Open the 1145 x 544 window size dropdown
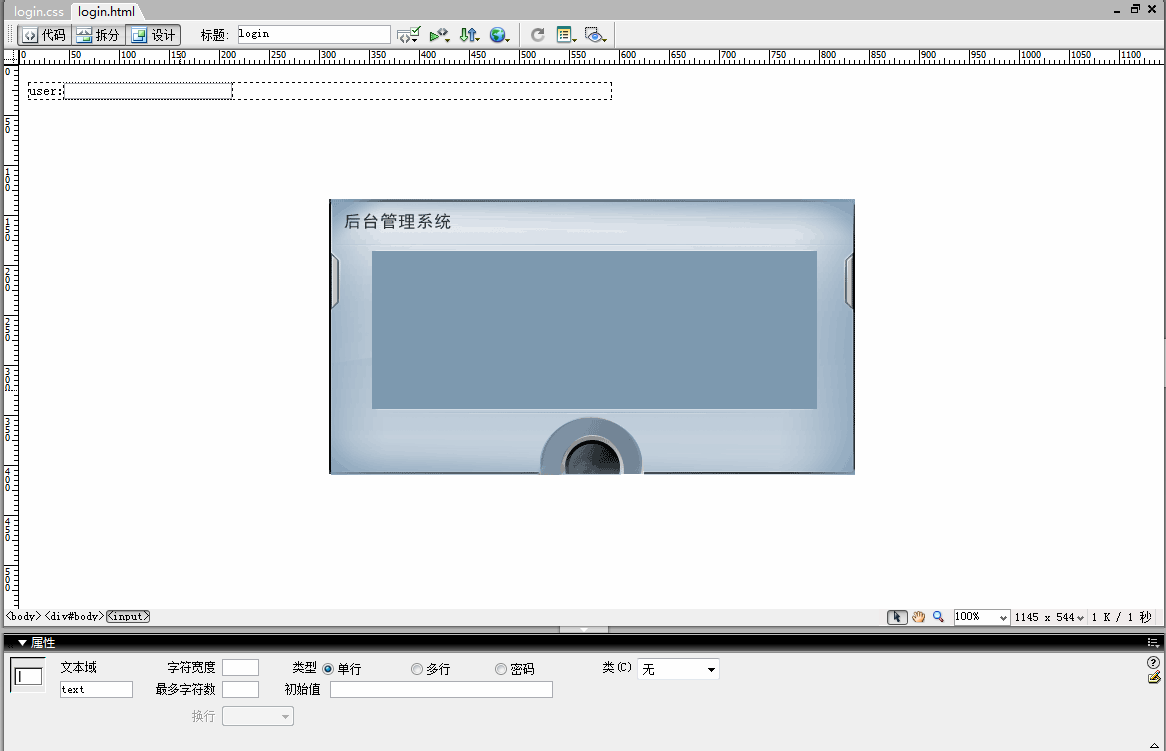The width and height of the screenshot is (1166, 751). pos(1049,616)
